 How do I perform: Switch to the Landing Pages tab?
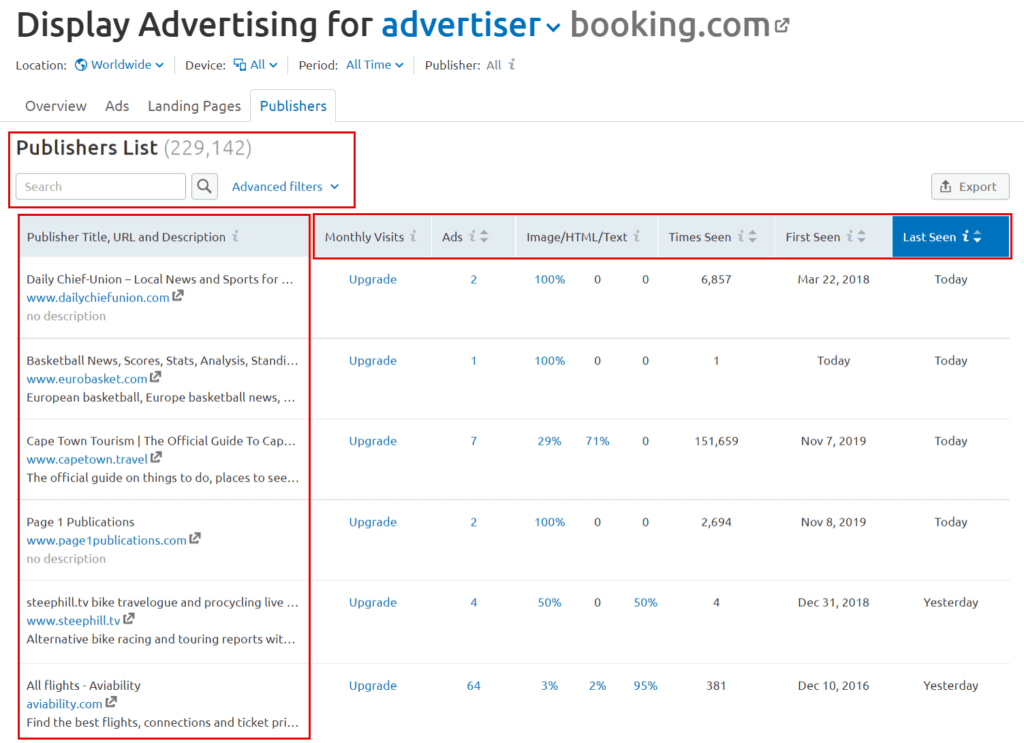[x=194, y=106]
